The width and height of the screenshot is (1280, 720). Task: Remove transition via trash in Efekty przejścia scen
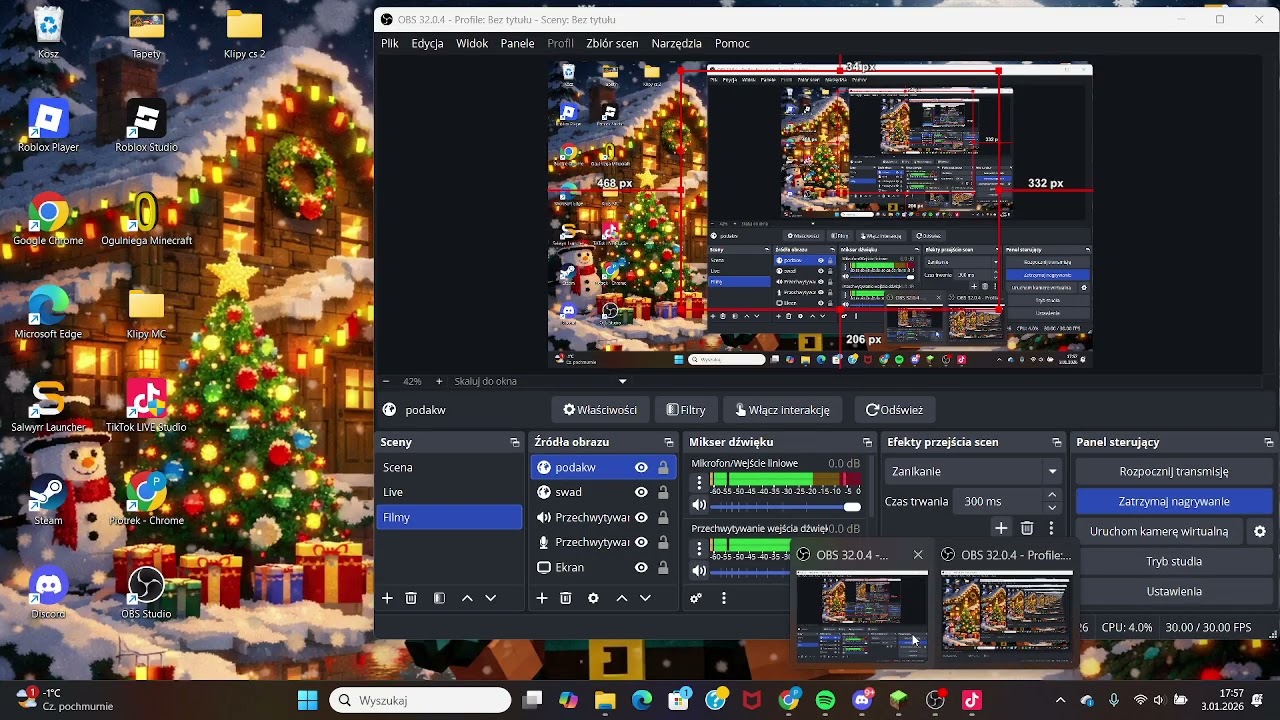click(x=1027, y=528)
